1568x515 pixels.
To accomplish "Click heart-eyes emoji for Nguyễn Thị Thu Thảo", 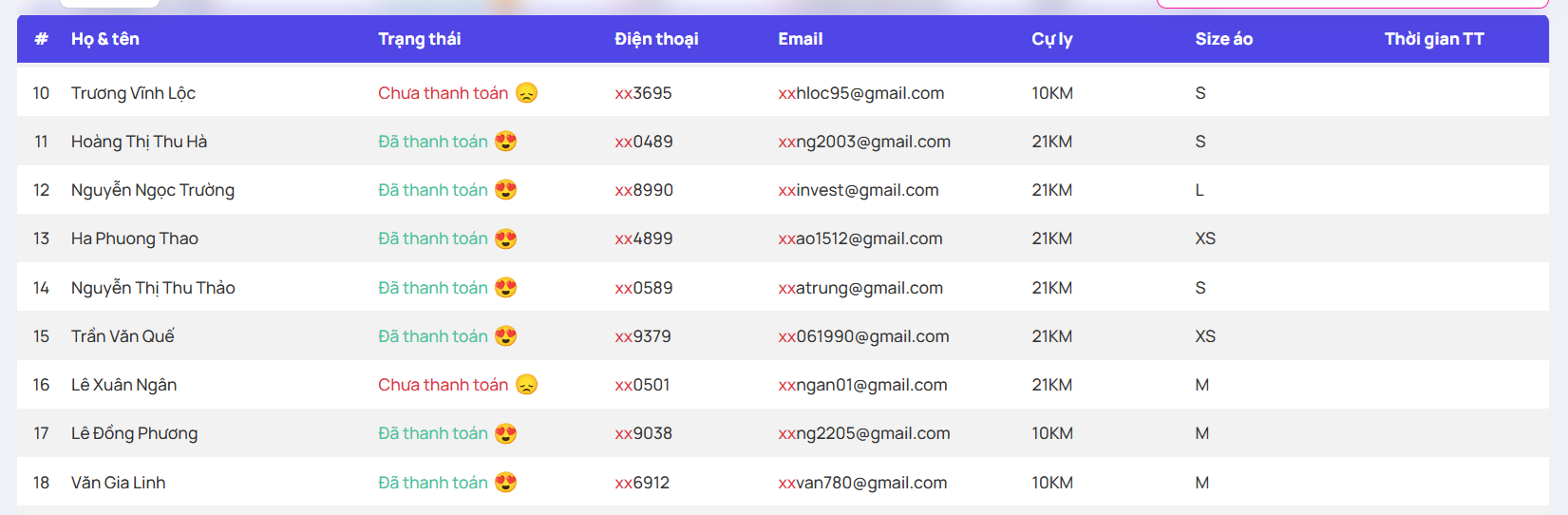I will click(506, 288).
